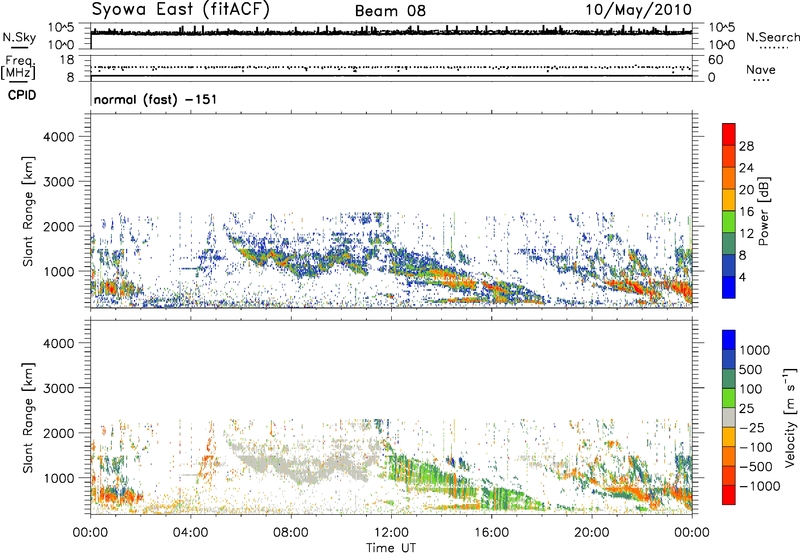Click the 'Power [dB]' colorbar label
The height and width of the screenshot is (554, 800).
(x=763, y=211)
